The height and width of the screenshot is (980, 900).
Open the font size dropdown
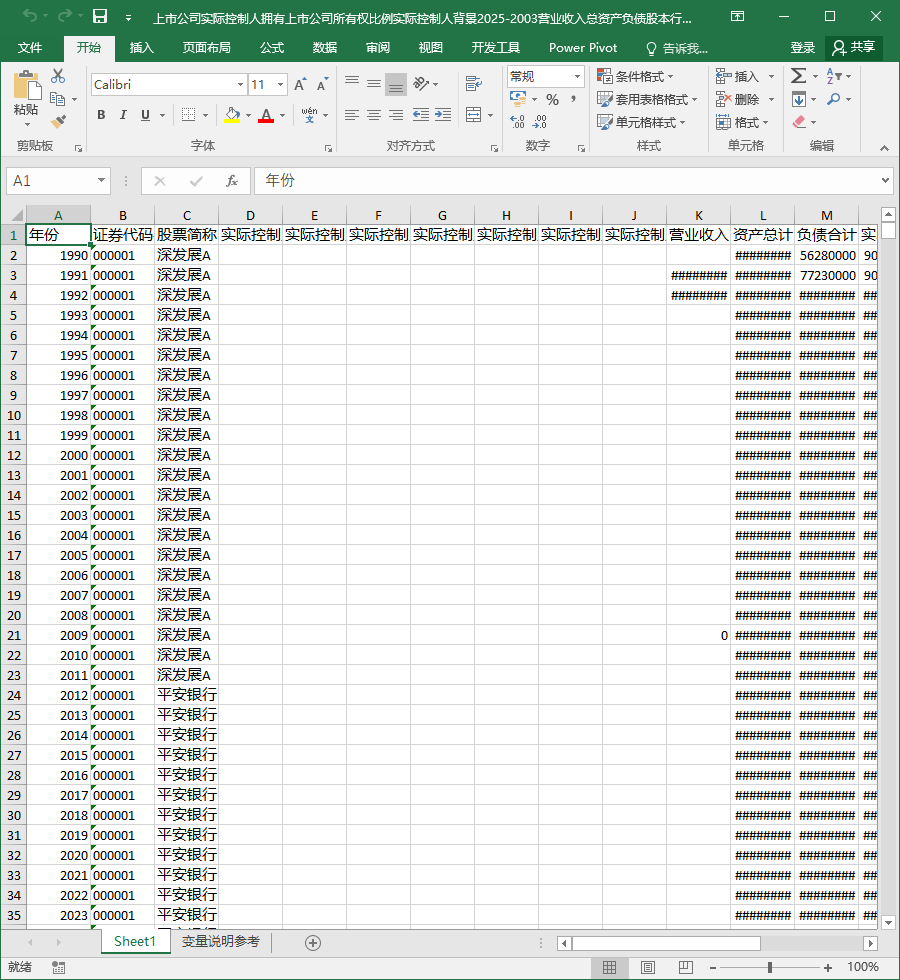pos(281,84)
